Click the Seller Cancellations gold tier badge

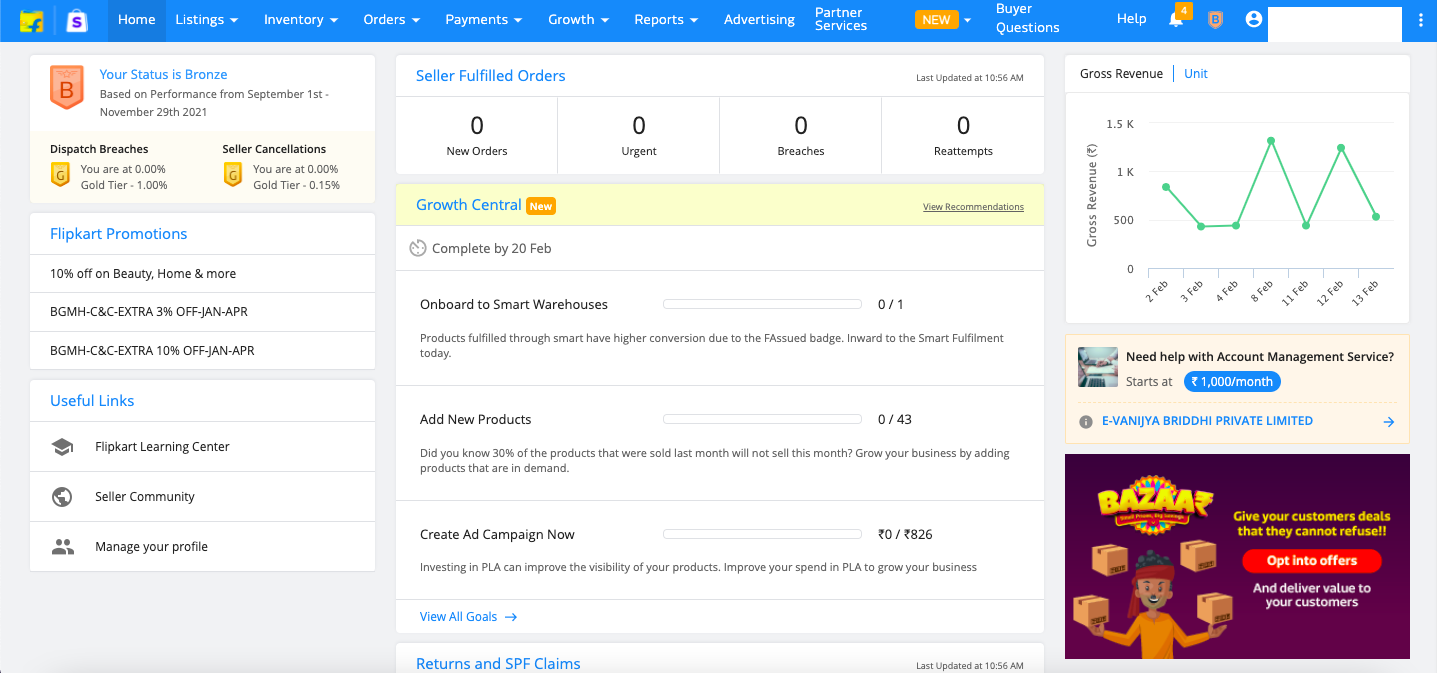(232, 176)
